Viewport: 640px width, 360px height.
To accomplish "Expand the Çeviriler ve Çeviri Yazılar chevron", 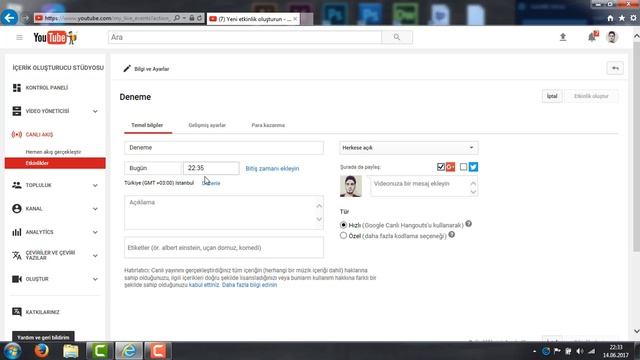I will pyautogui.click(x=95, y=256).
